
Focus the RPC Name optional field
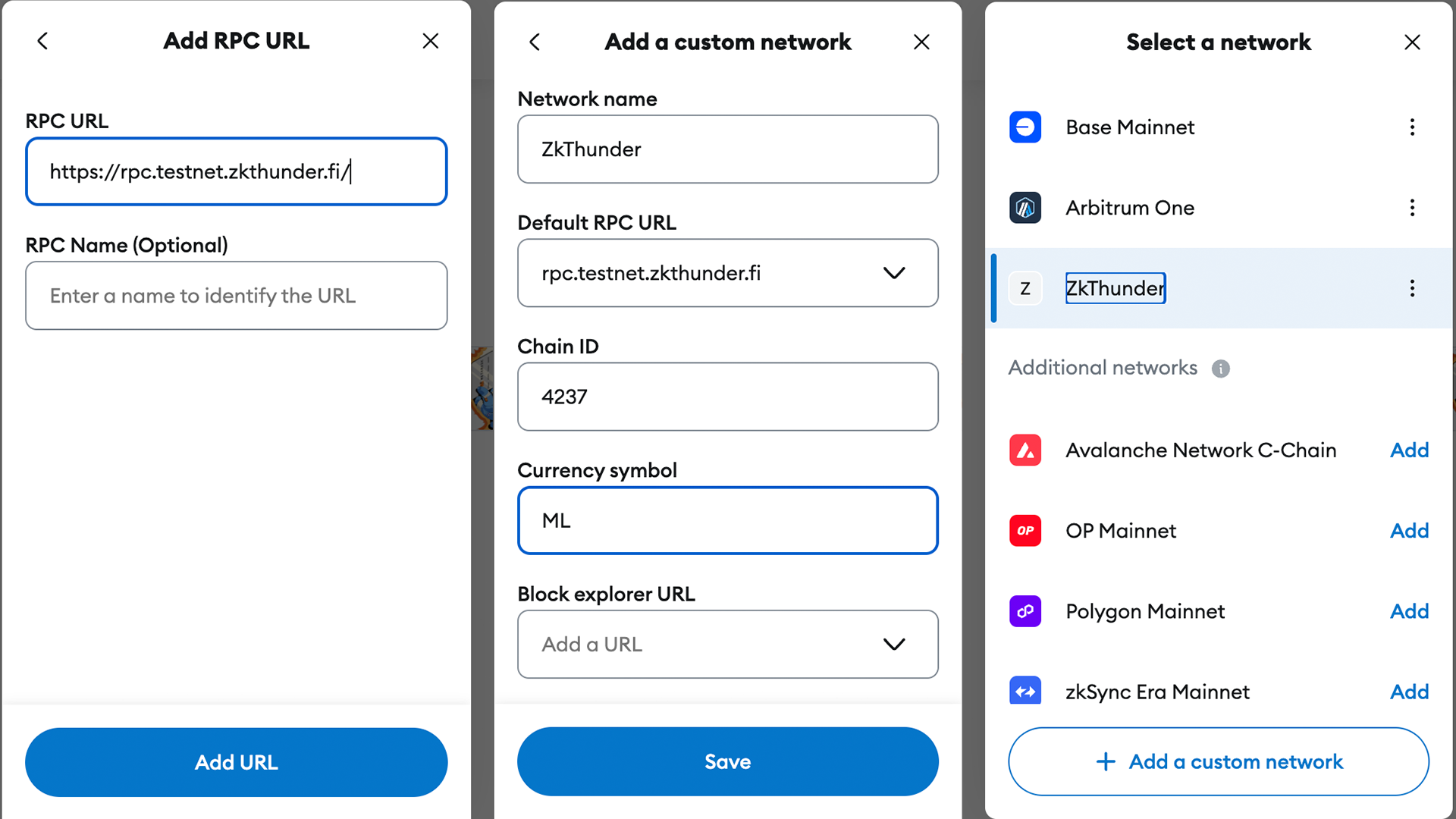pos(236,296)
